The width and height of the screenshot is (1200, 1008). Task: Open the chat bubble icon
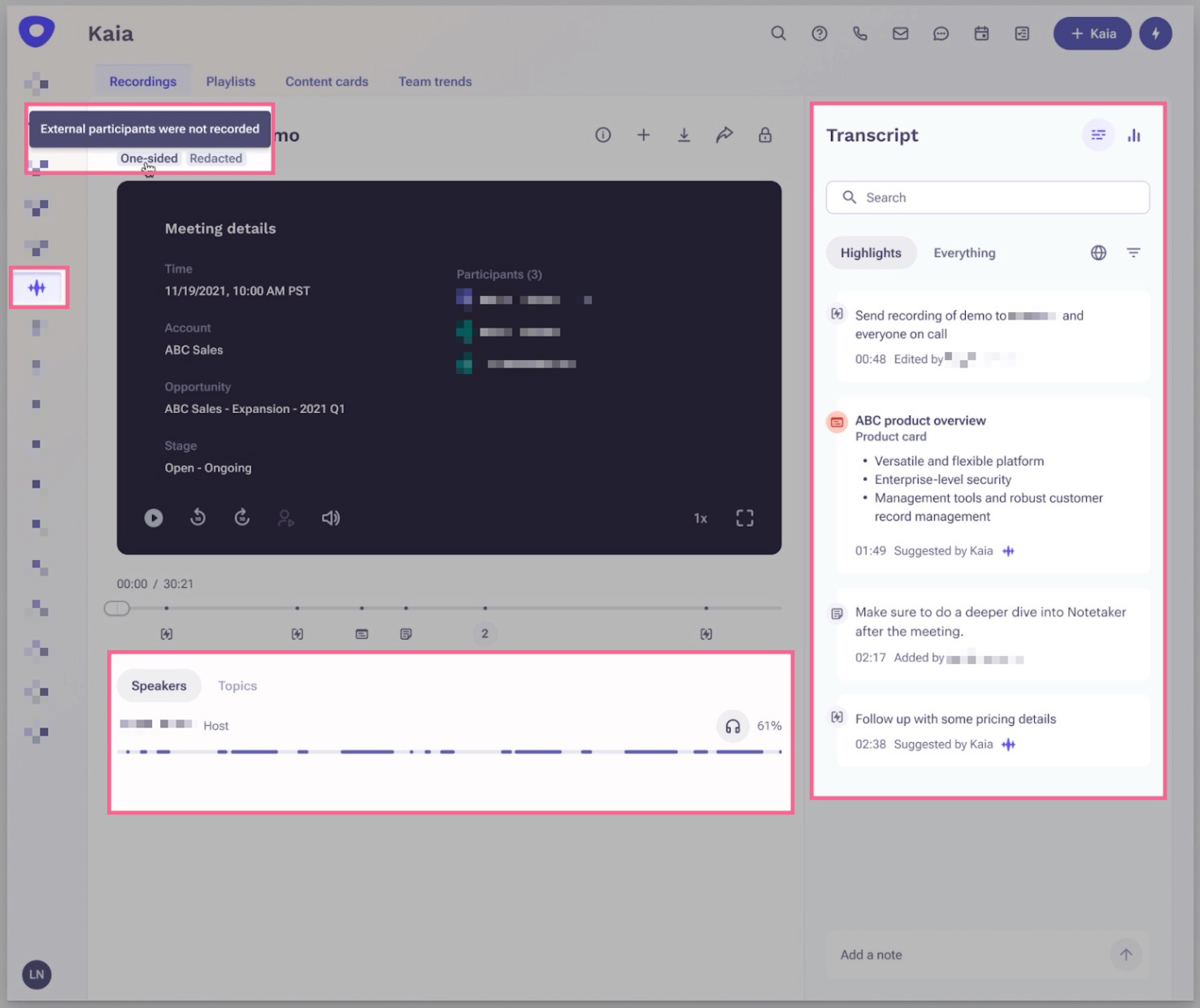(941, 33)
